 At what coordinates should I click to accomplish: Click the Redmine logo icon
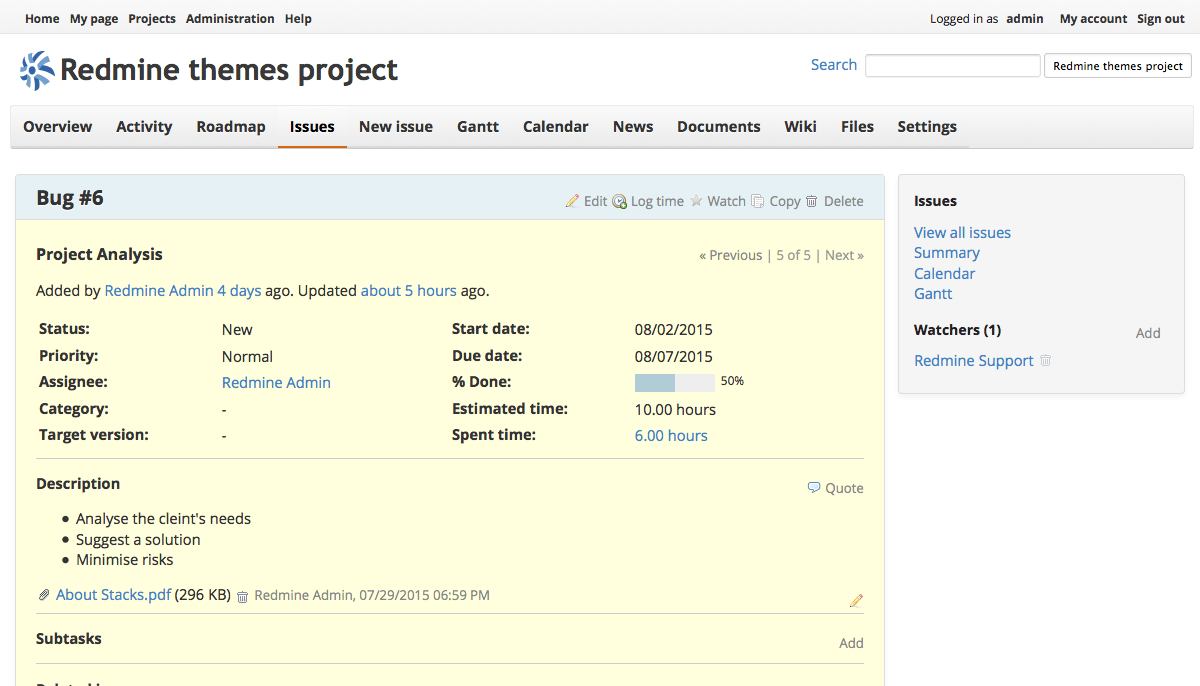(37, 70)
